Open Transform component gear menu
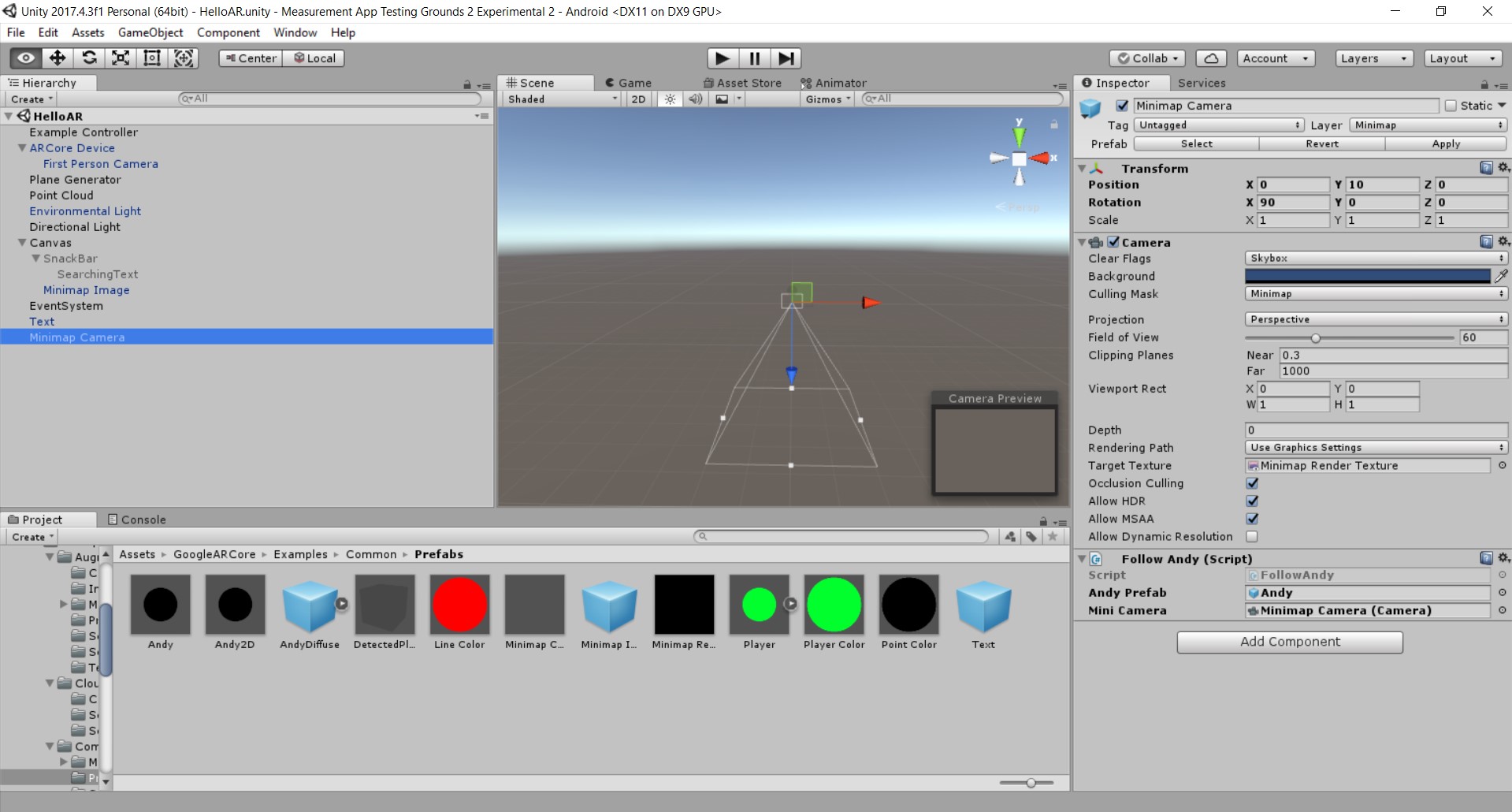The image size is (1512, 812). coord(1503,168)
